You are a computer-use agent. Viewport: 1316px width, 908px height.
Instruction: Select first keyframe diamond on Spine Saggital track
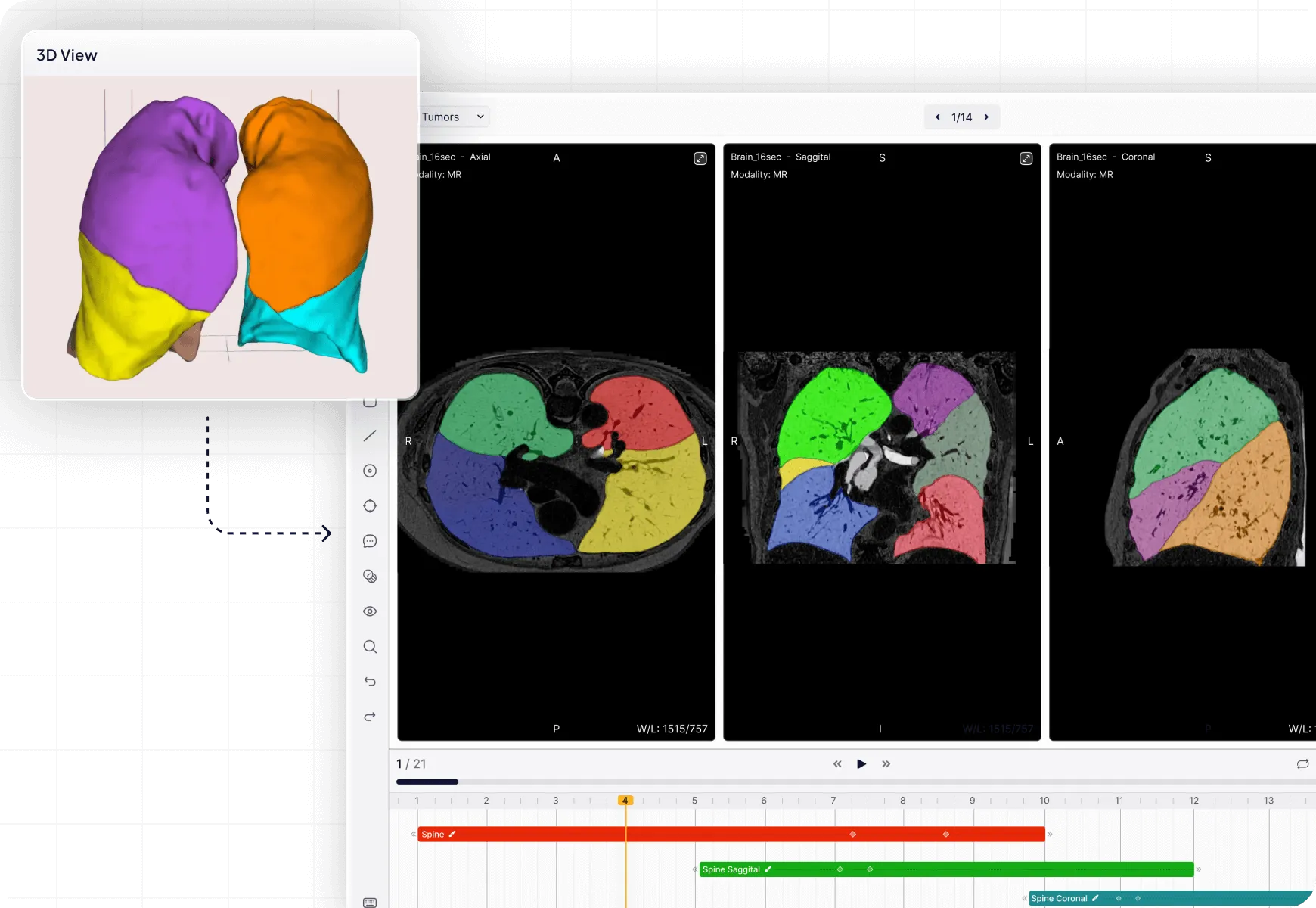coord(840,869)
